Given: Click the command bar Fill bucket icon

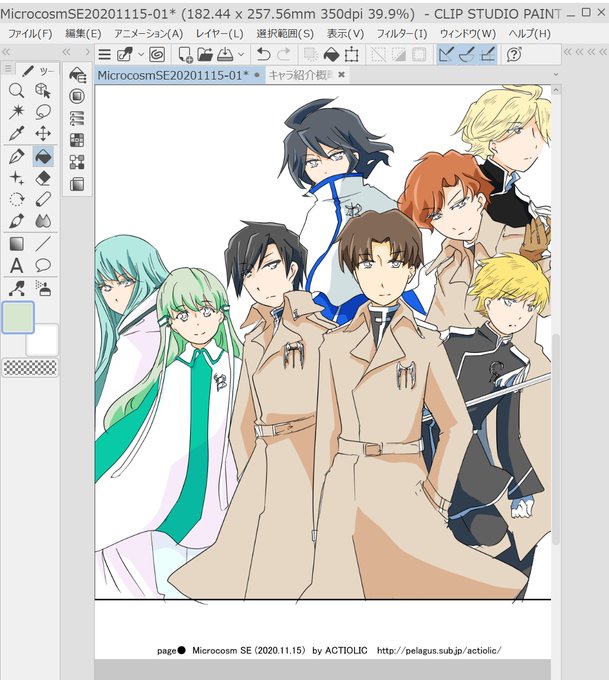Looking at the screenshot, I should pos(332,55).
